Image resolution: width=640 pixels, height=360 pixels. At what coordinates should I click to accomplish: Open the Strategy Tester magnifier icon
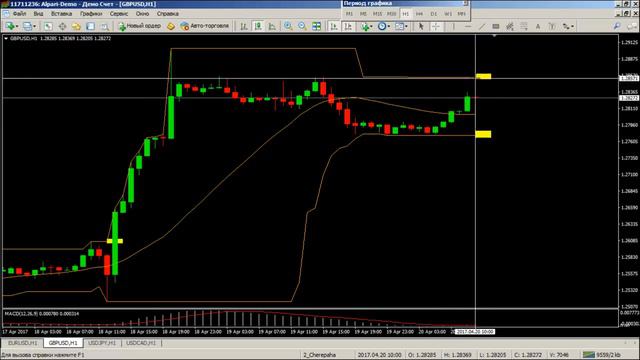(104, 26)
